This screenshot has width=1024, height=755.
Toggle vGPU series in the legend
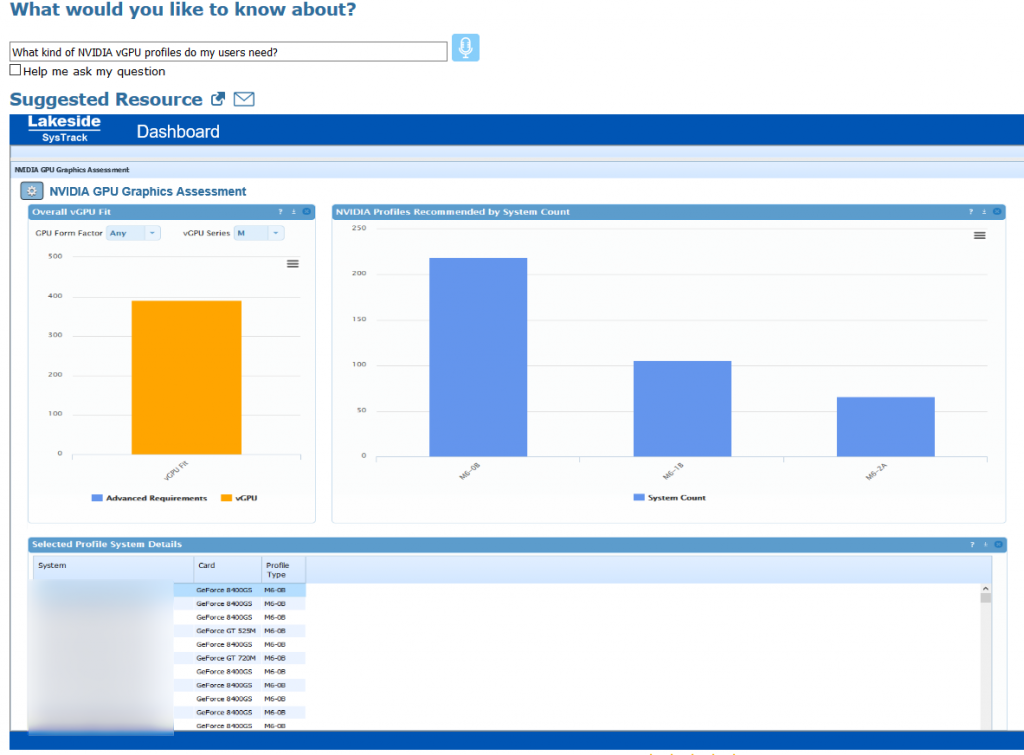click(x=239, y=498)
